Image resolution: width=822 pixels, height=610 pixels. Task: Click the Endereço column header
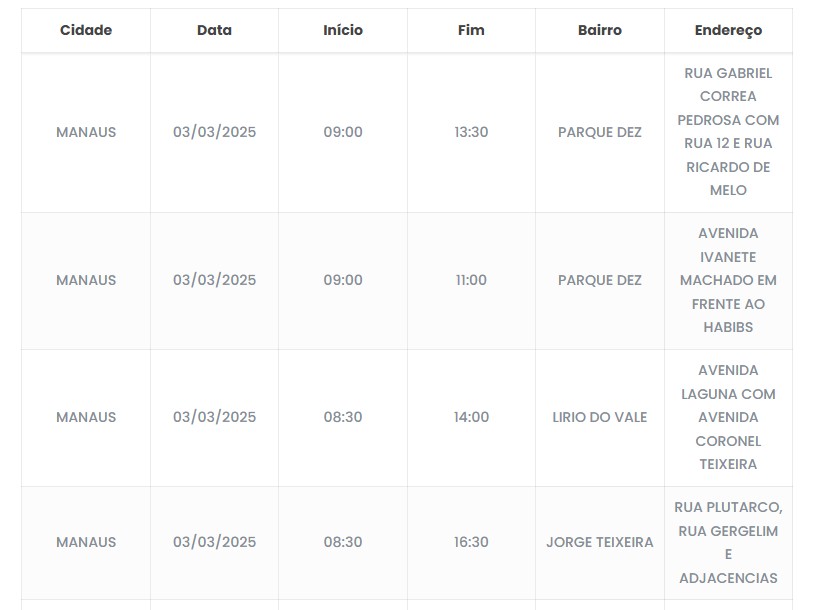pos(728,30)
